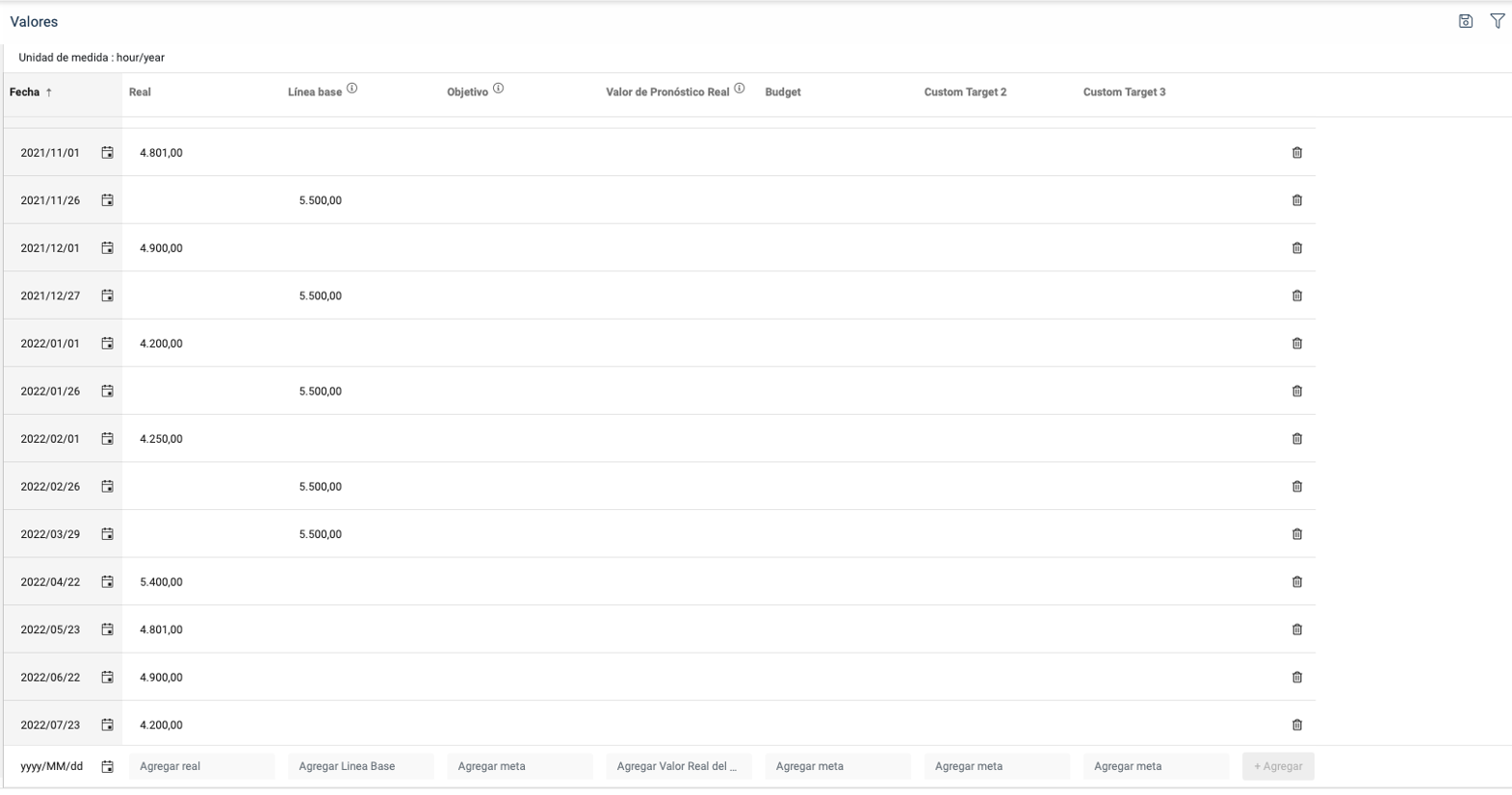Select the 4.900,00 Real value for 2021/12/01
This screenshot has height=795, width=1512.
coord(161,248)
